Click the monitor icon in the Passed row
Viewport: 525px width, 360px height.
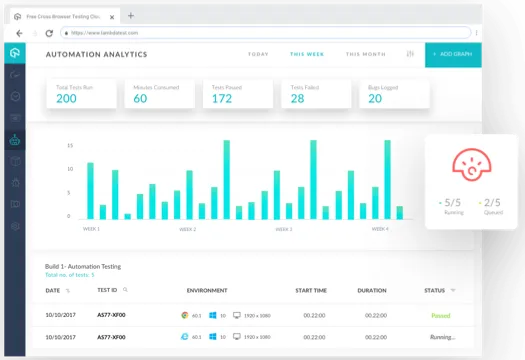237,315
